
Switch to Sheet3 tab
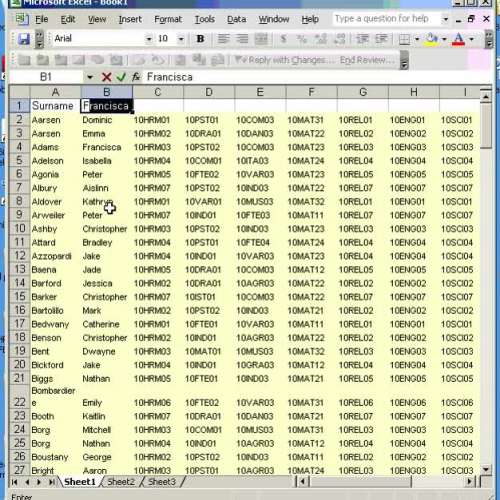coord(162,482)
